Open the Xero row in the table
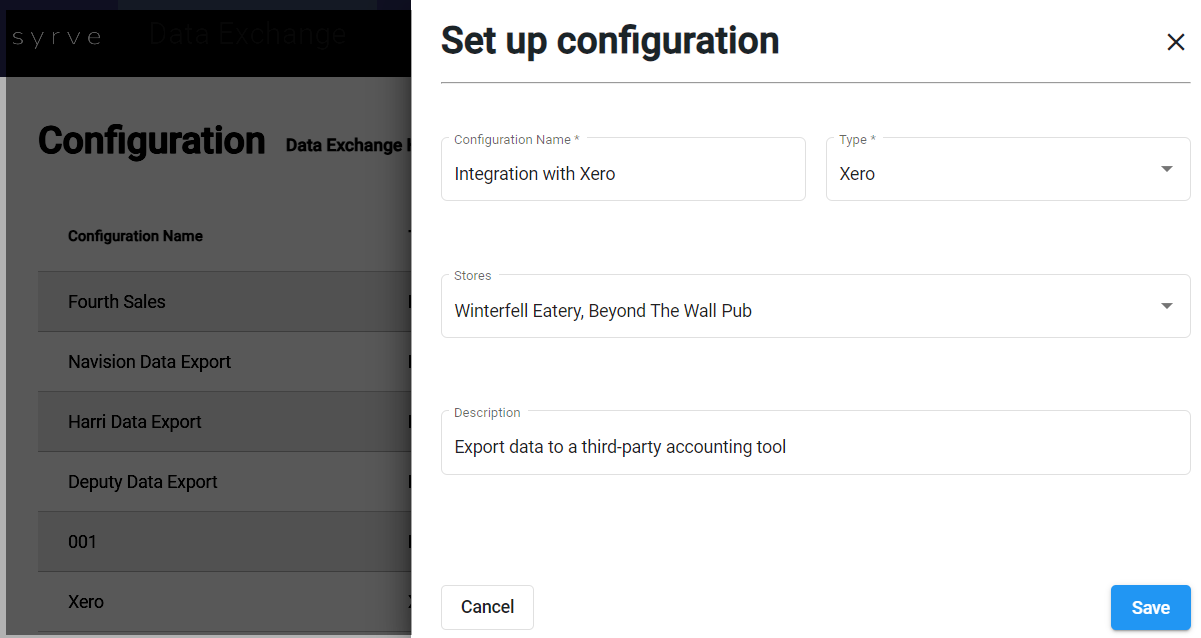This screenshot has width=1201, height=638. coord(86,602)
